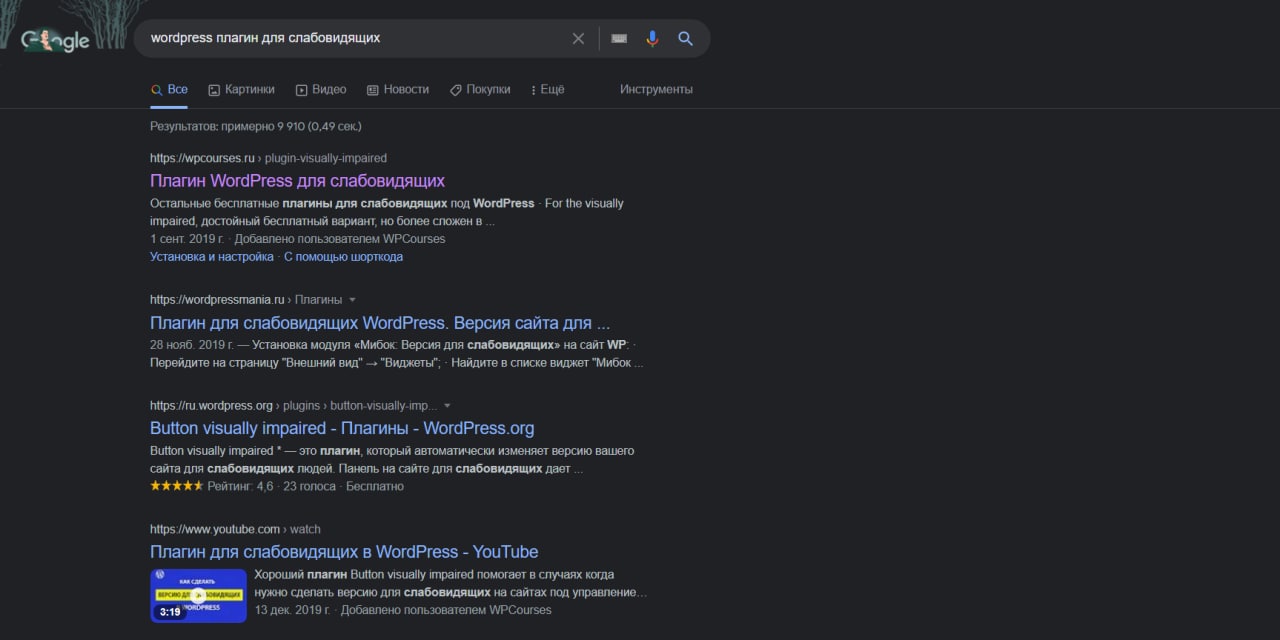Screen dimensions: 1280x640
Task: Expand the ru.wordpress.org result options arrow
Action: (x=447, y=406)
